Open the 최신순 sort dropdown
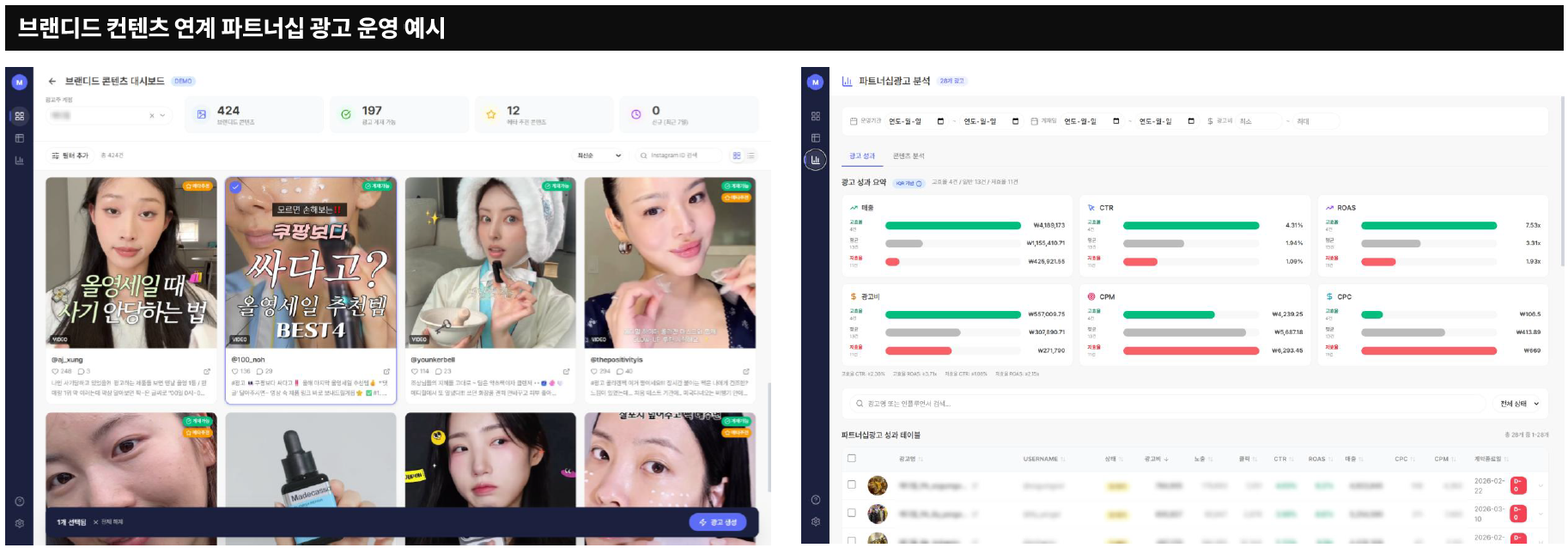The height and width of the screenshot is (554, 1568). coord(599,155)
